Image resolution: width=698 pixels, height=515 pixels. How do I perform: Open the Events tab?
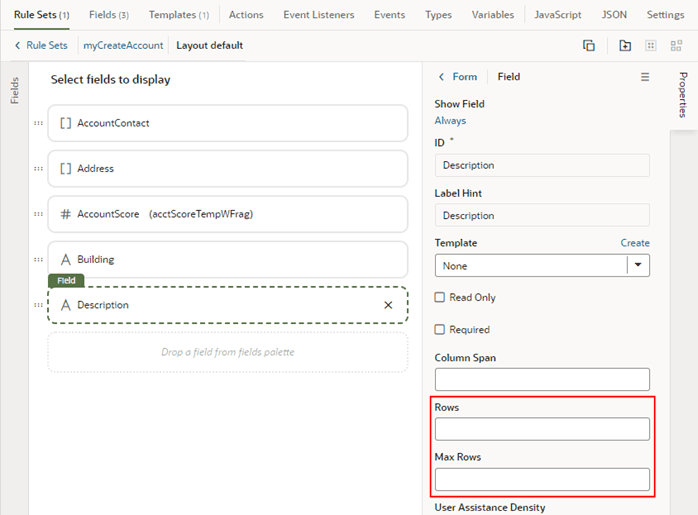tap(390, 15)
